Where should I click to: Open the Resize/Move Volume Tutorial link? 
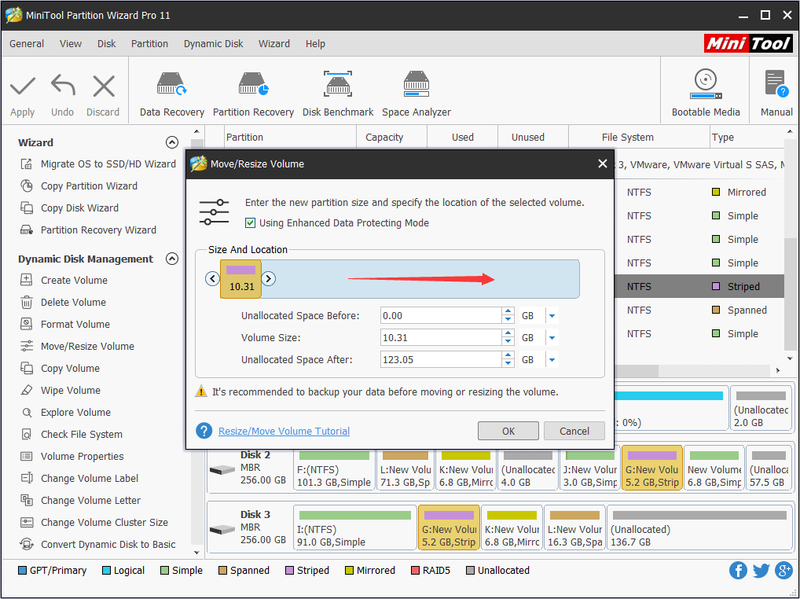point(284,431)
